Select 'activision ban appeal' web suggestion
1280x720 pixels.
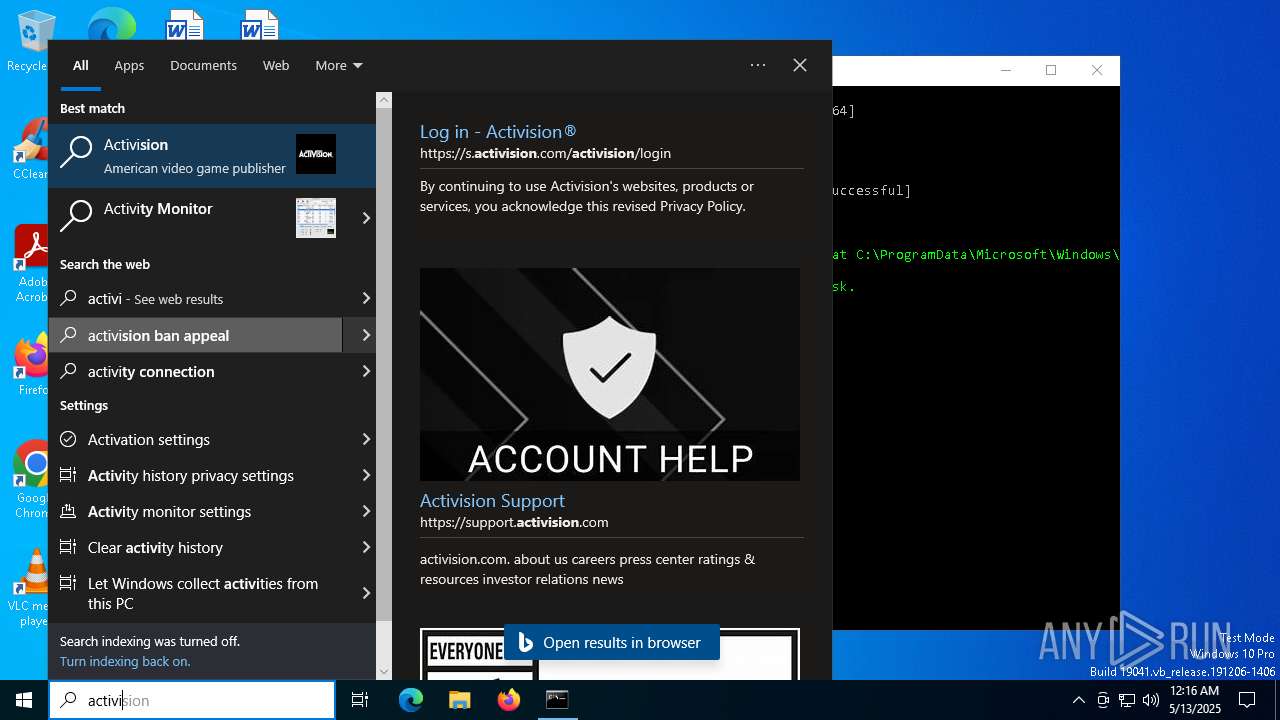(x=195, y=335)
